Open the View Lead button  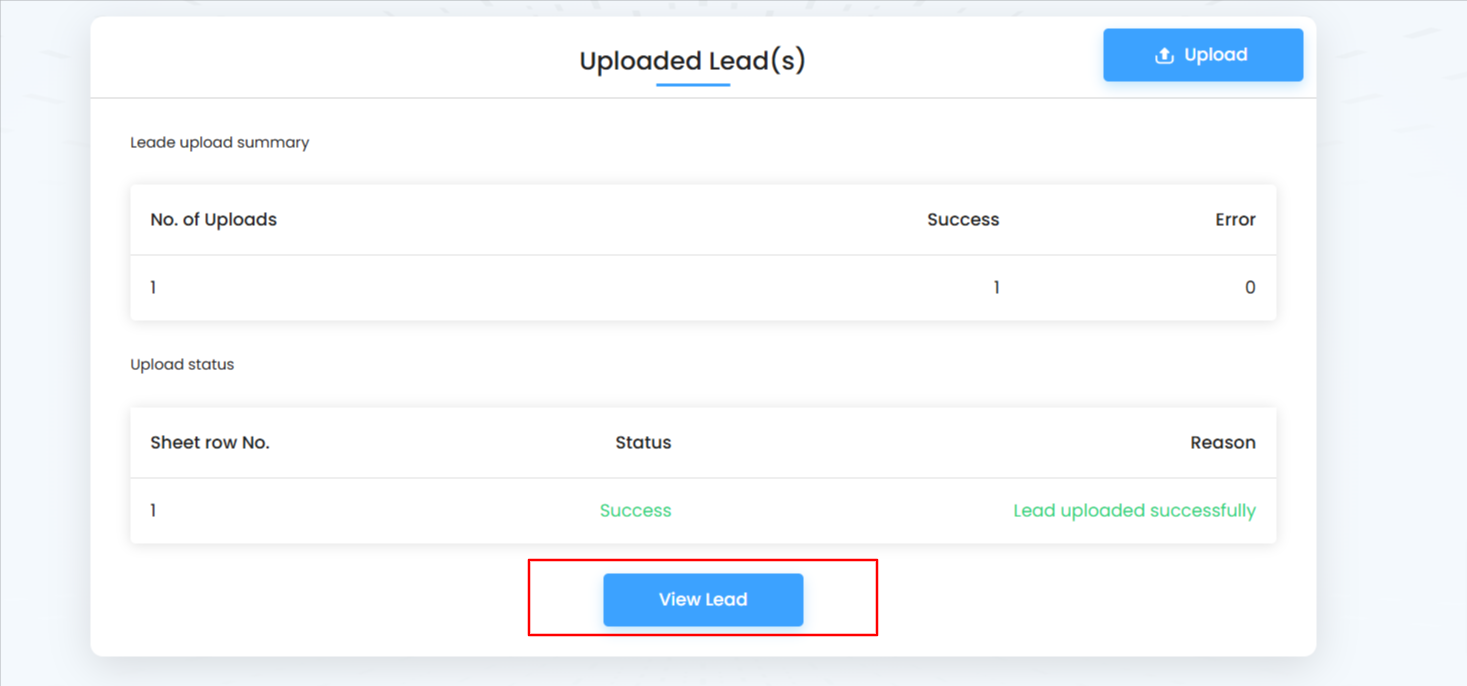(703, 600)
